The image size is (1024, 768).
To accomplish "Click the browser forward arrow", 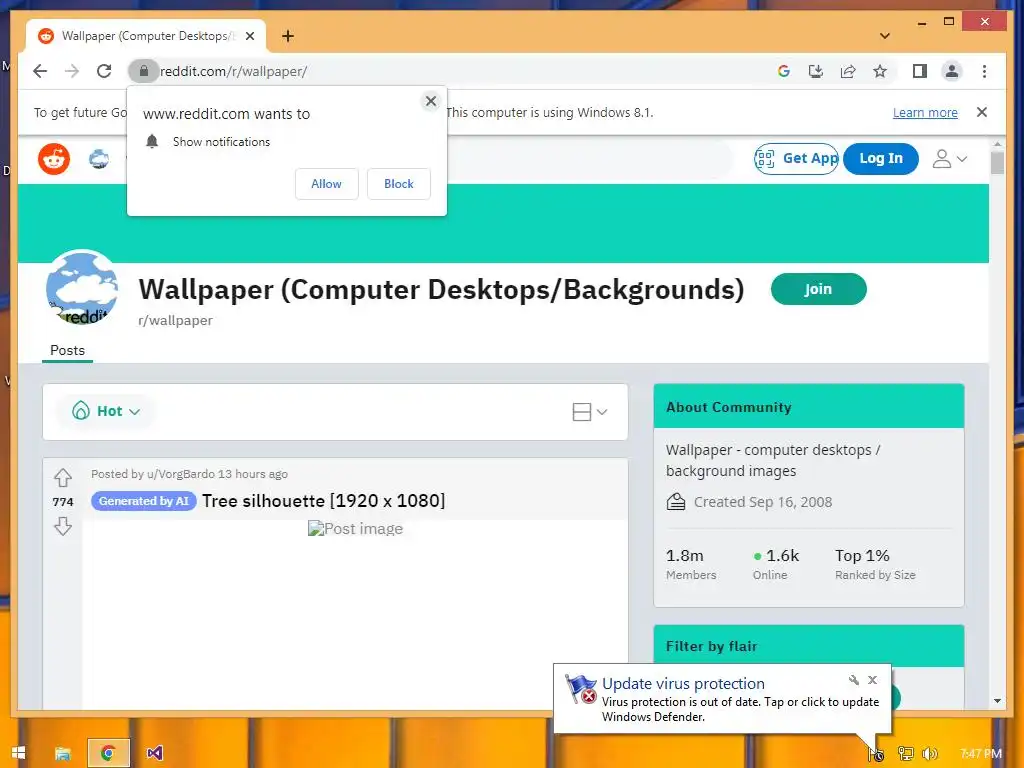I will [72, 71].
